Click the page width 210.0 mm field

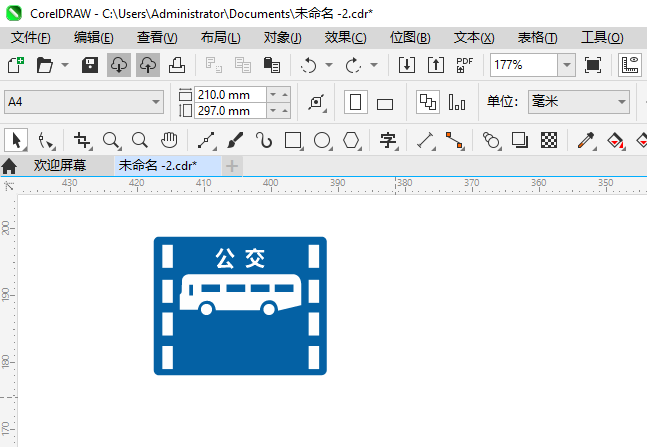[230, 95]
